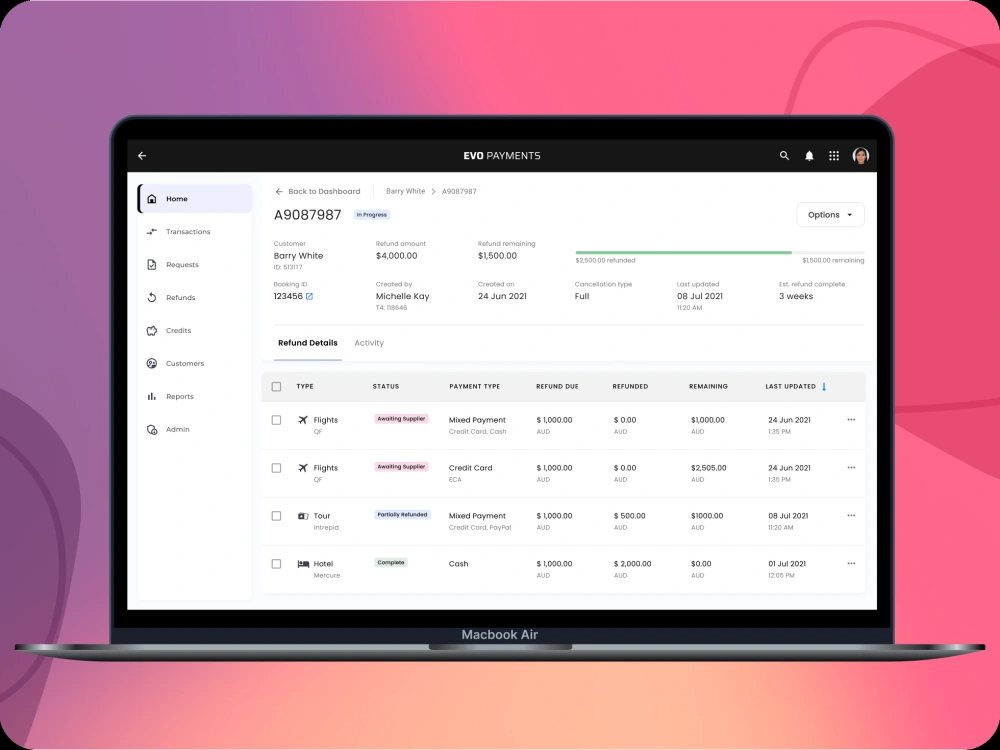Click Barry White in the breadcrumb

click(406, 191)
